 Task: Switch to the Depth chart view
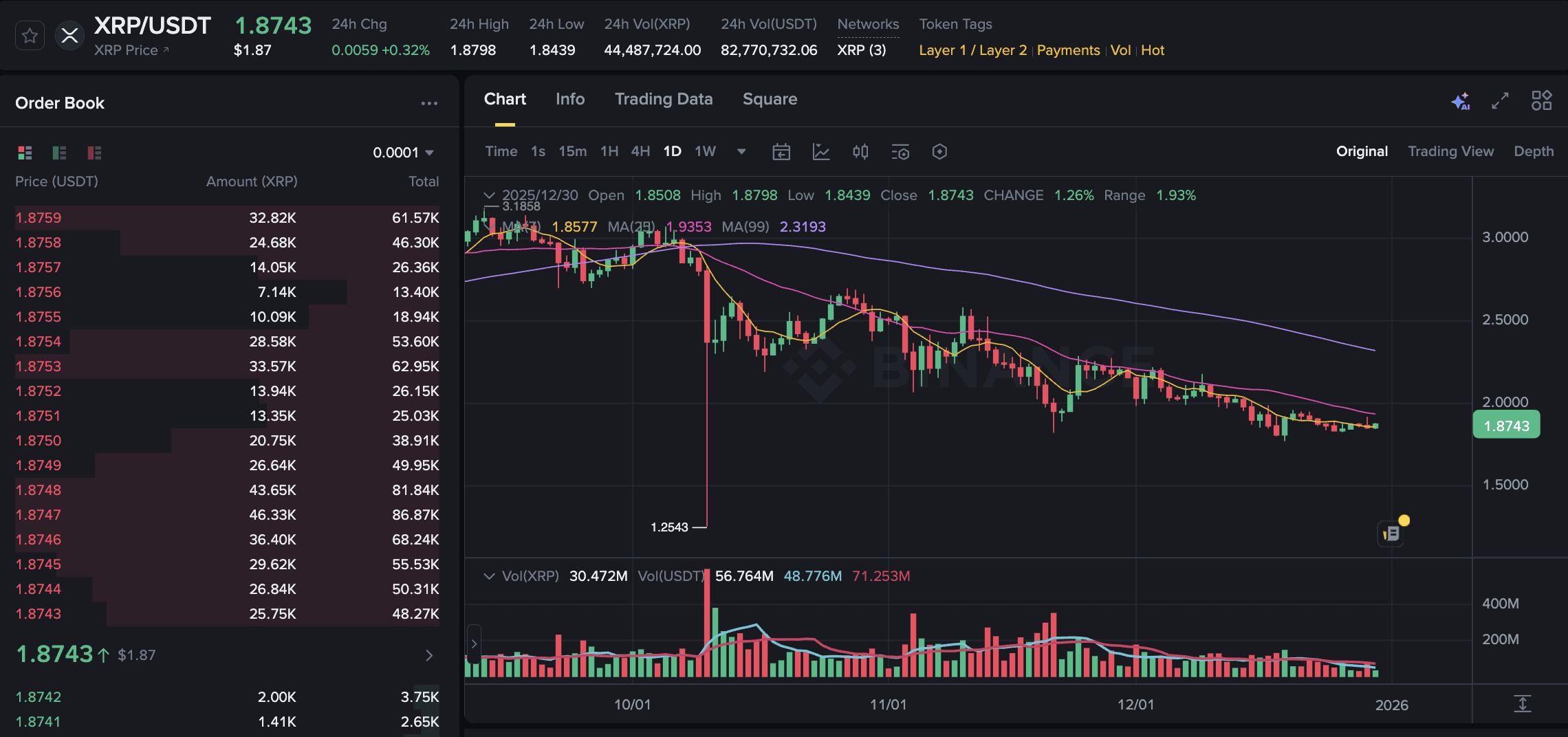[x=1533, y=151]
